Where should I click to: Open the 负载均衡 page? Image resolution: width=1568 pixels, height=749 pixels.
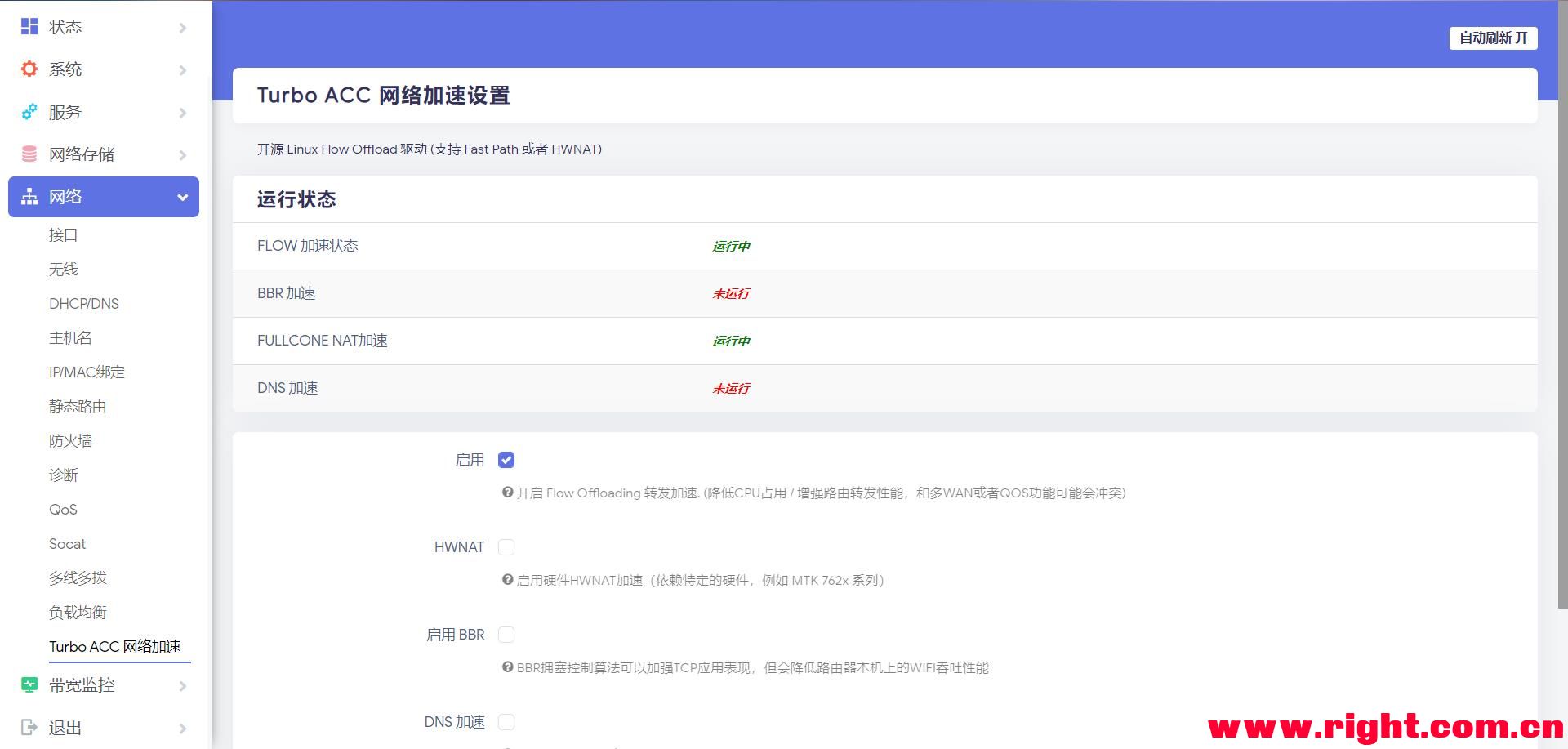tap(78, 613)
